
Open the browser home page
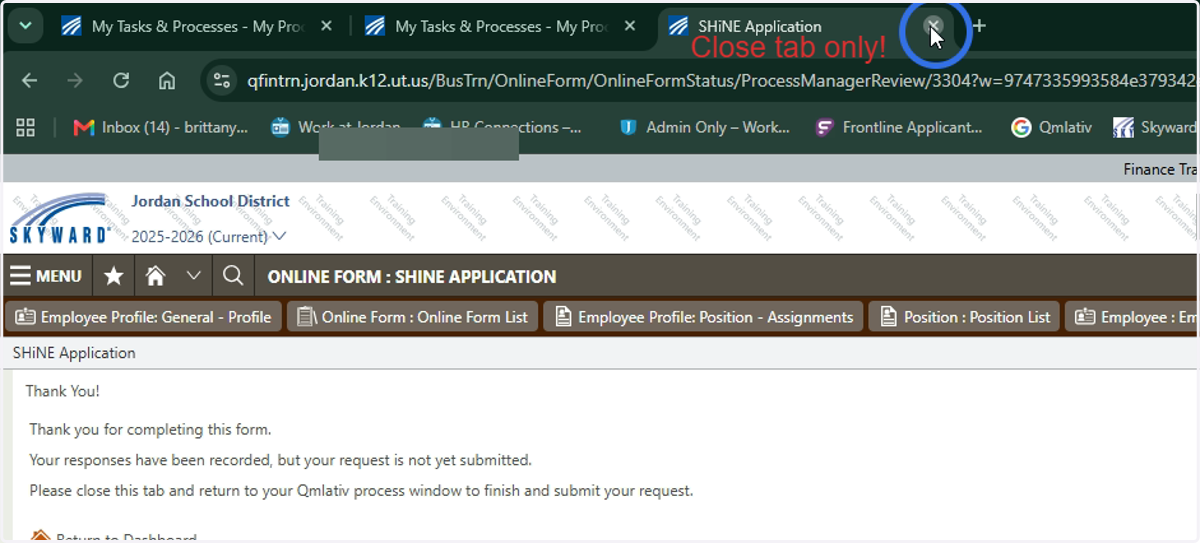point(167,81)
